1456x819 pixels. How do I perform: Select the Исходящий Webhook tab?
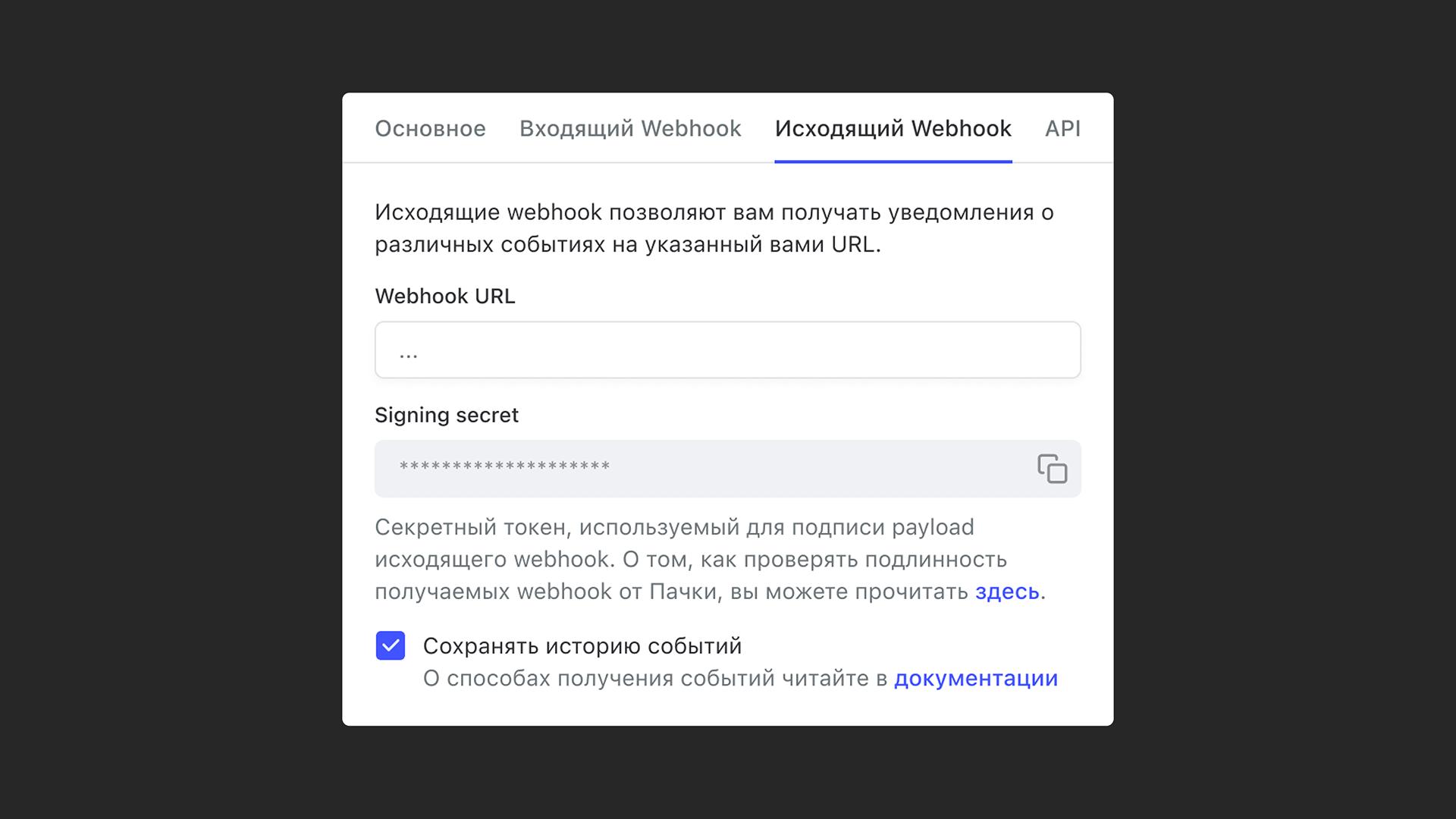pyautogui.click(x=893, y=128)
